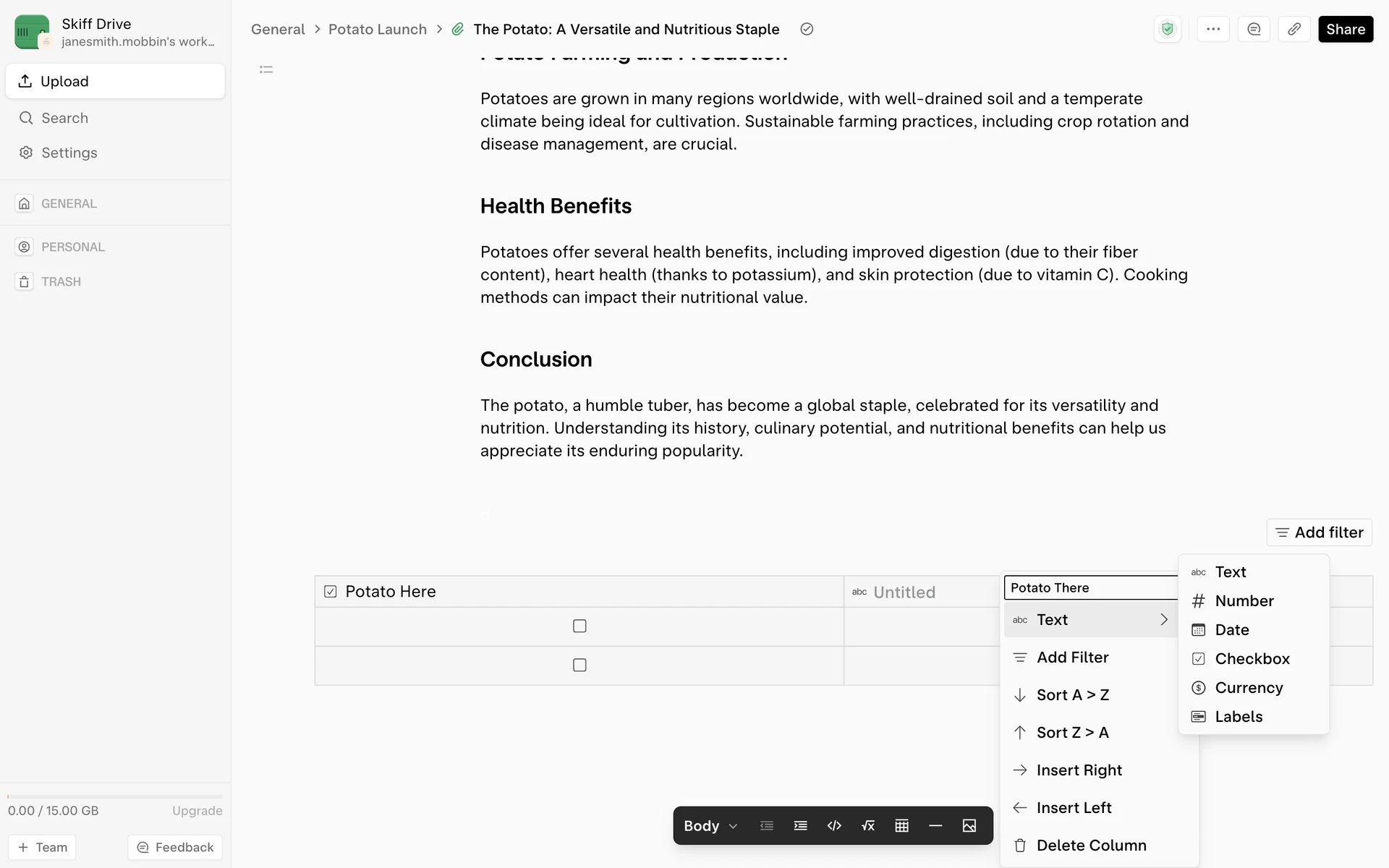Click the Share button
This screenshot has height=868, width=1389.
click(1345, 30)
